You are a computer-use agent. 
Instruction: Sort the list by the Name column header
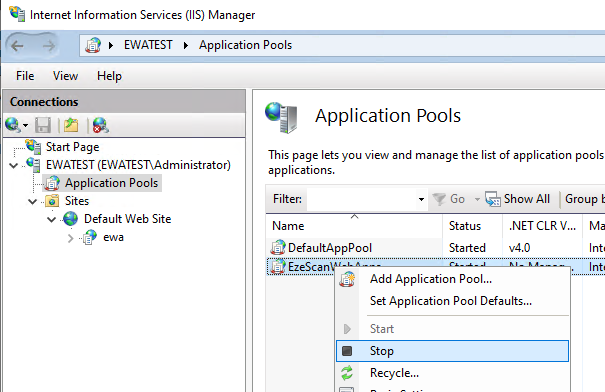pos(354,226)
